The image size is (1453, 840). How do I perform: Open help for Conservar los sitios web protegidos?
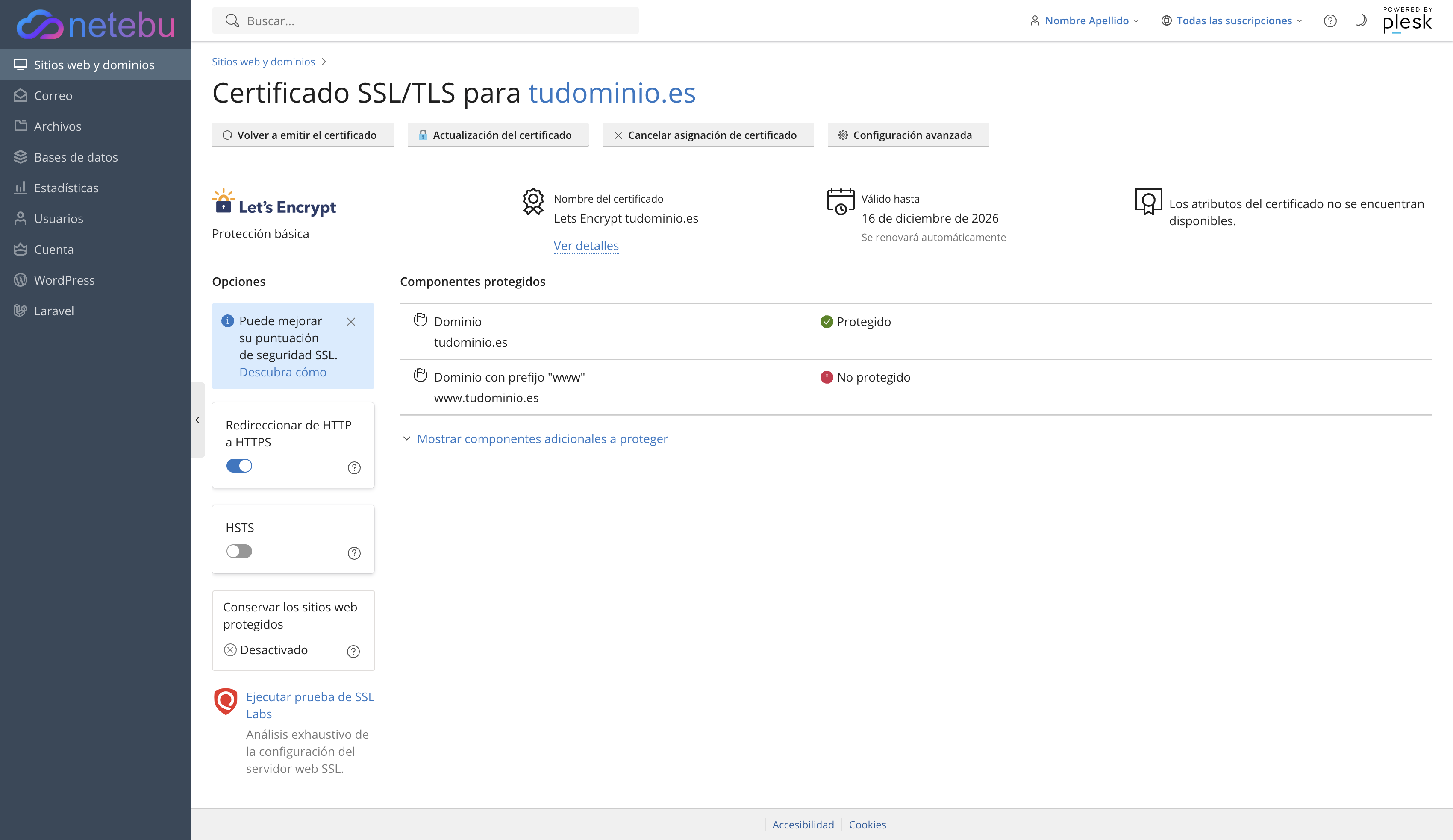click(353, 651)
